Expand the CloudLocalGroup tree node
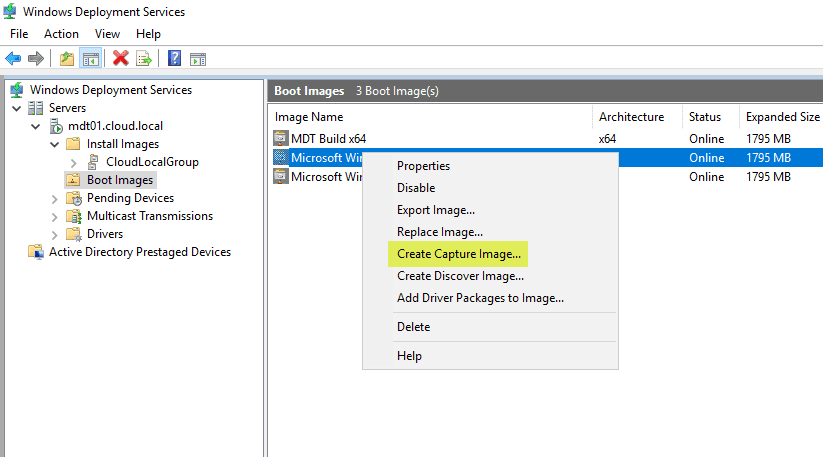Screen dimensions: 823x457 pyautogui.click(x=74, y=162)
